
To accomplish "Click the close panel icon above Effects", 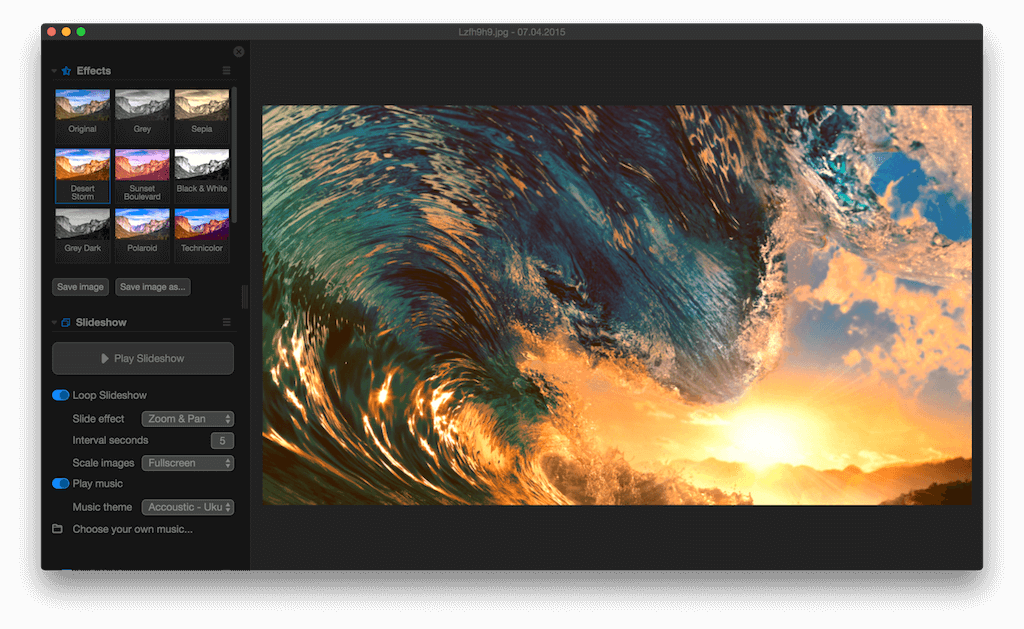I will (x=238, y=51).
